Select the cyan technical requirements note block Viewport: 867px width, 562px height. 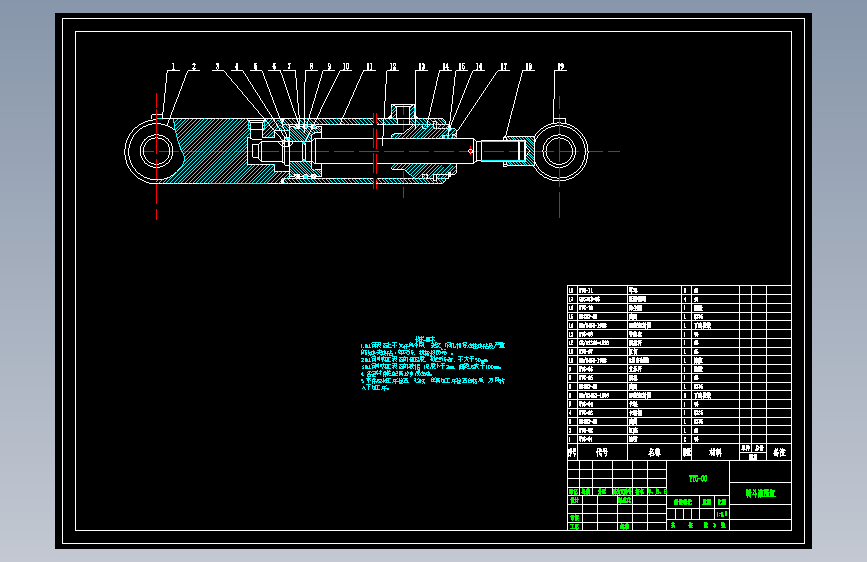[432, 363]
